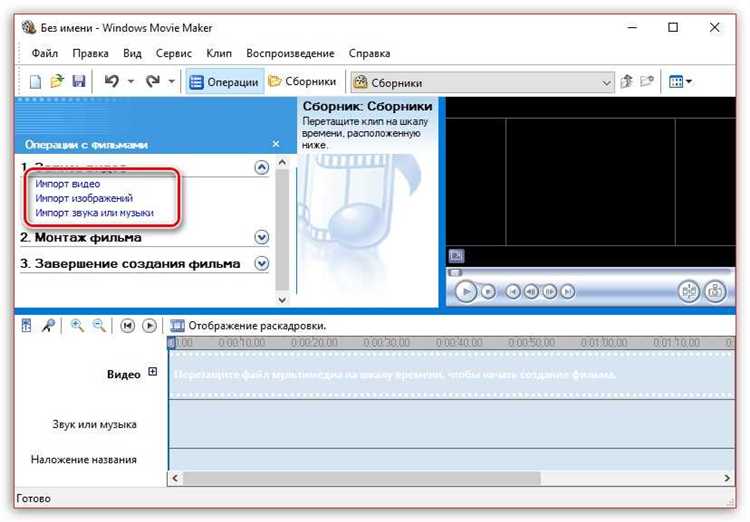Jump forward to the end in preview
The width and height of the screenshot is (750, 522).
click(567, 291)
